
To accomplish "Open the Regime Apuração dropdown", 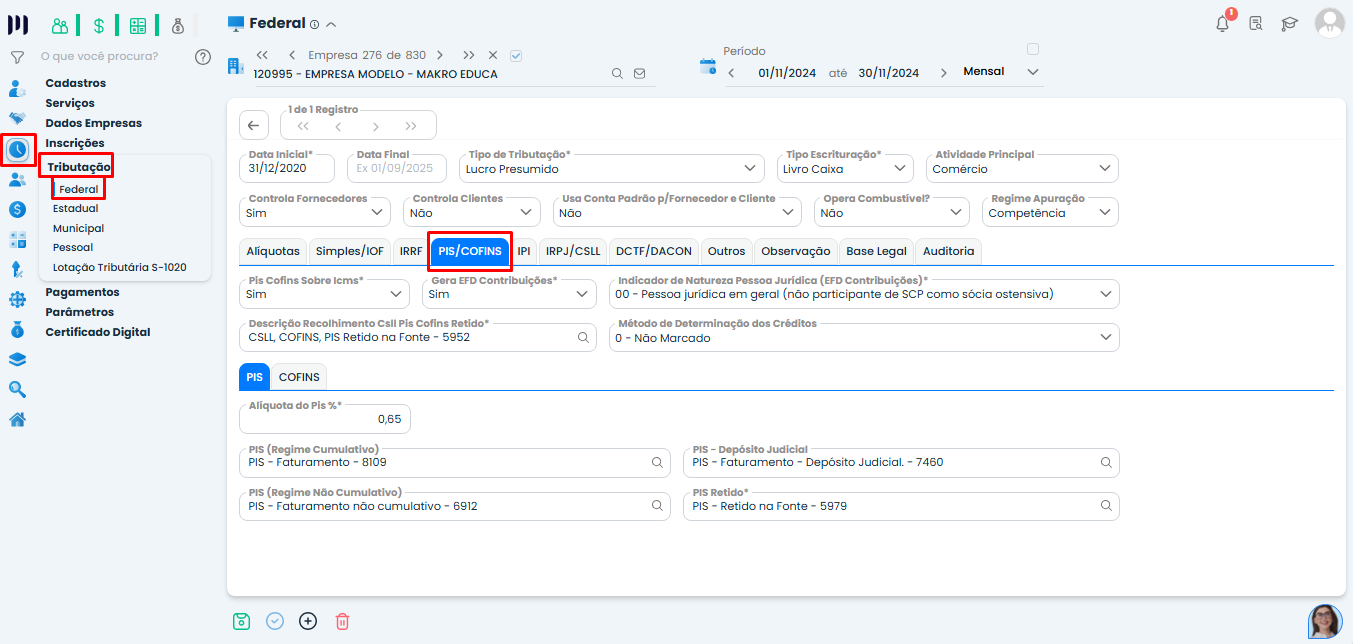I will (x=1104, y=213).
